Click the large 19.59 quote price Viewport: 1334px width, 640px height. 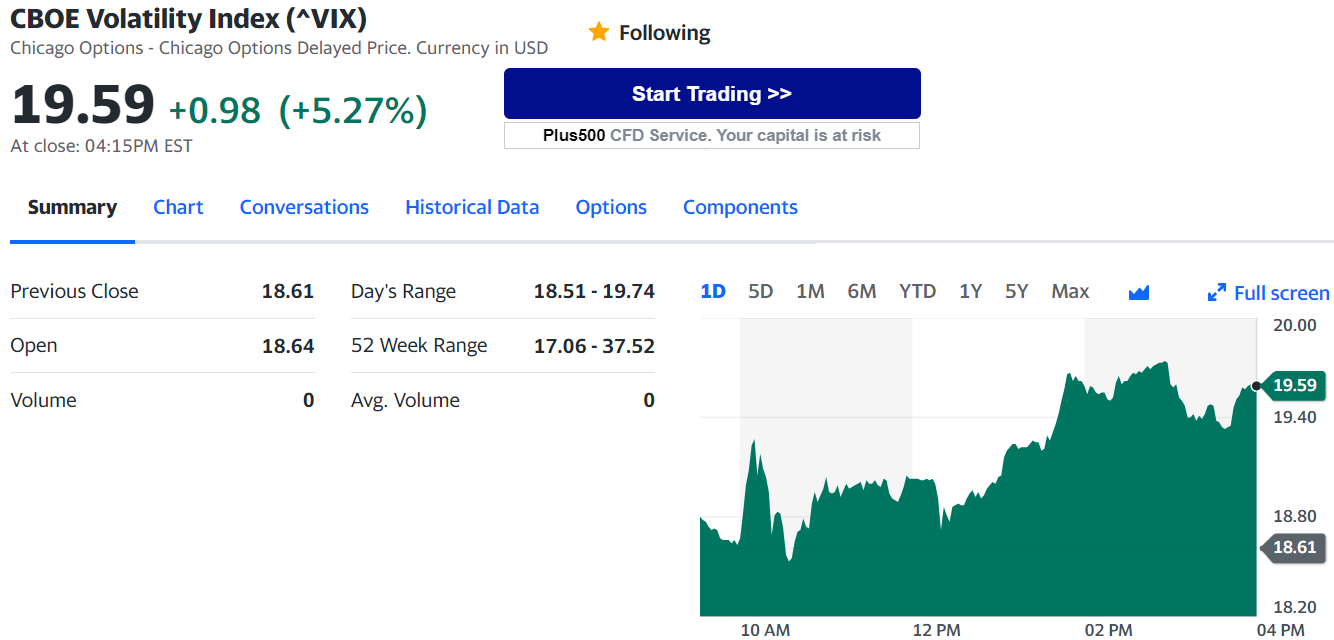click(x=83, y=105)
